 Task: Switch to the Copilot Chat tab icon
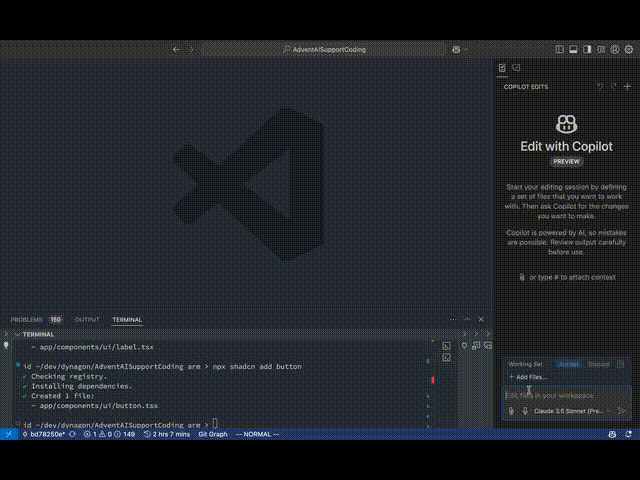pos(516,68)
